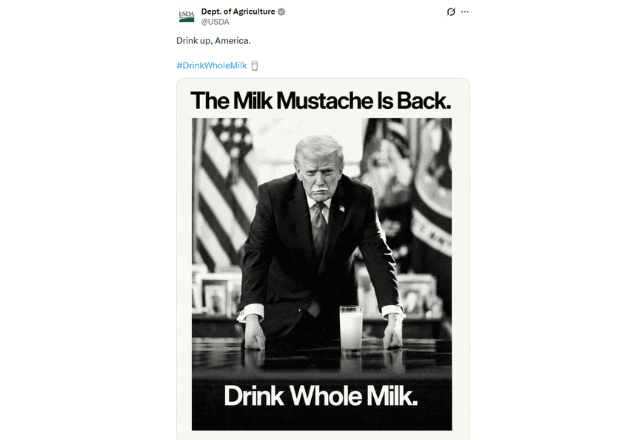
Task: Click "The Milk Mustache Is Back." headline in poster
Action: [321, 101]
